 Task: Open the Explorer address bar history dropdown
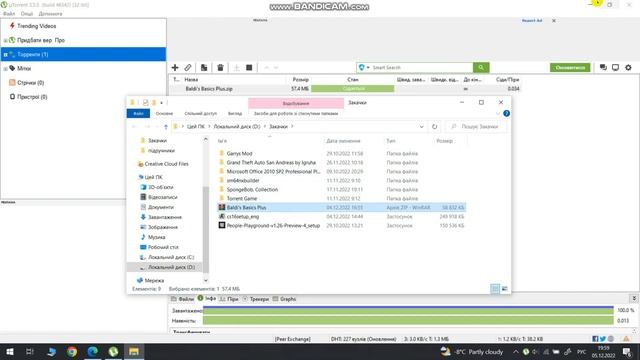[422, 127]
